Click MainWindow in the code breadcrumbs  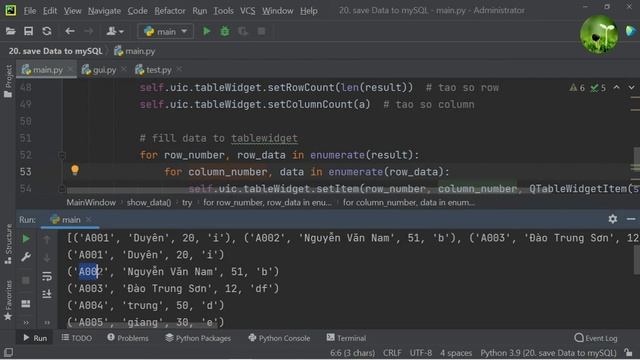[91, 202]
